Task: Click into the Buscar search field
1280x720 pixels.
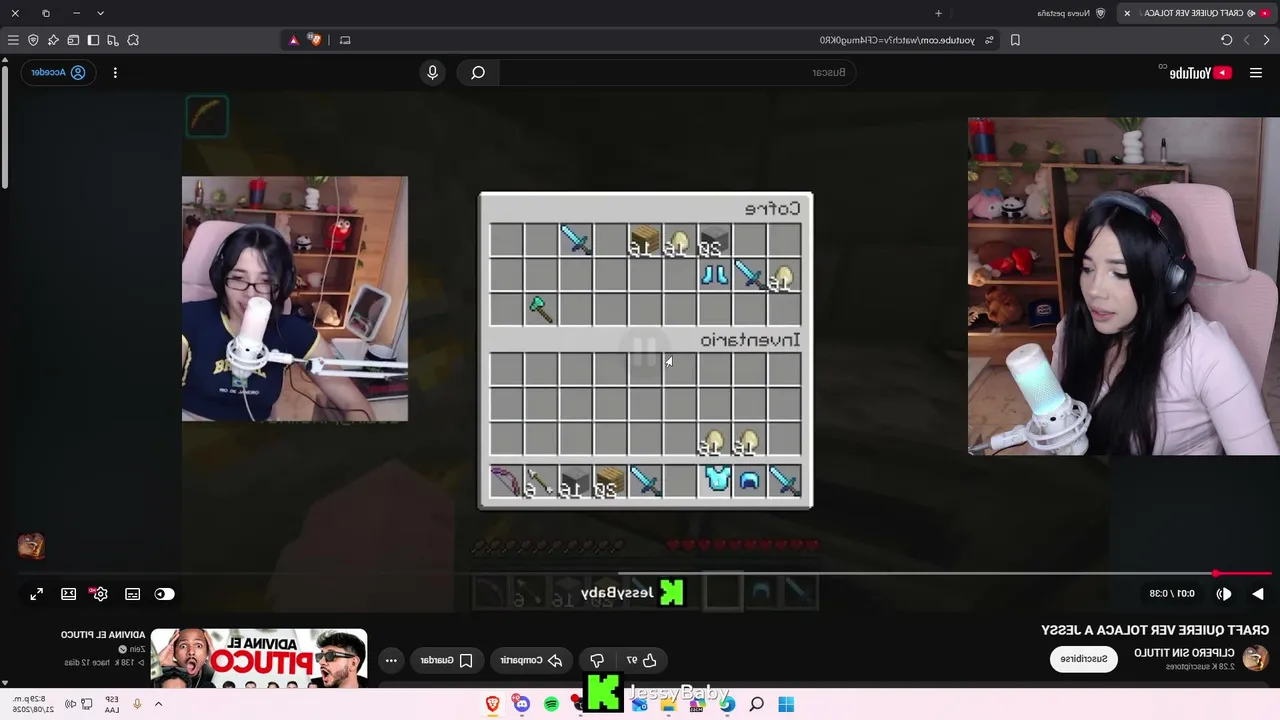Action: (680, 72)
